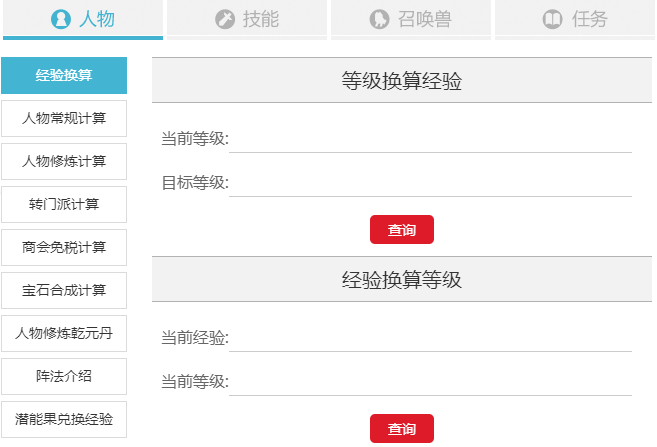
Task: Open 宝石合成计算 from the sidebar
Action: [64, 291]
